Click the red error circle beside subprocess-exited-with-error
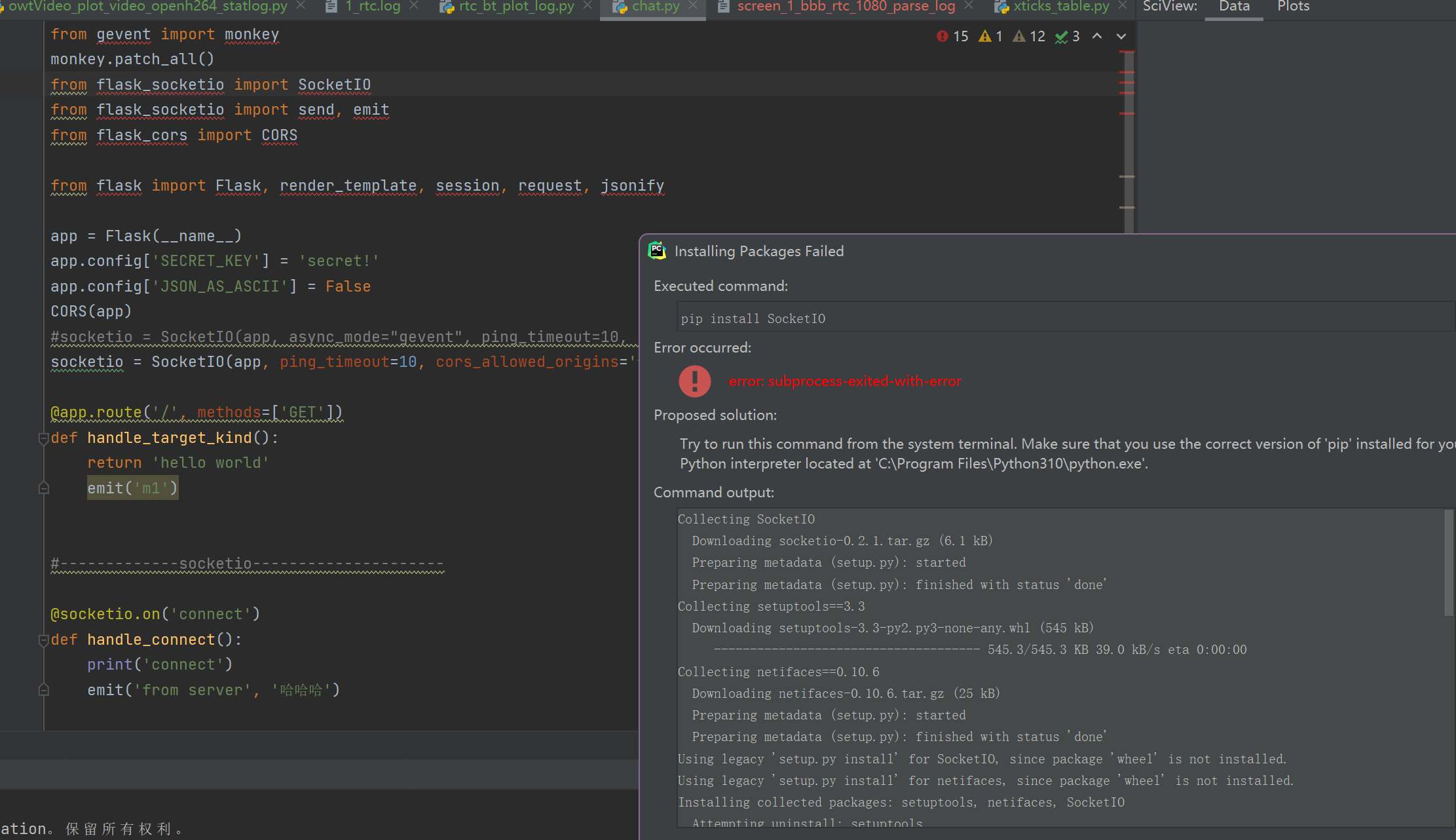Screen dimensions: 1456x840 [x=694, y=381]
